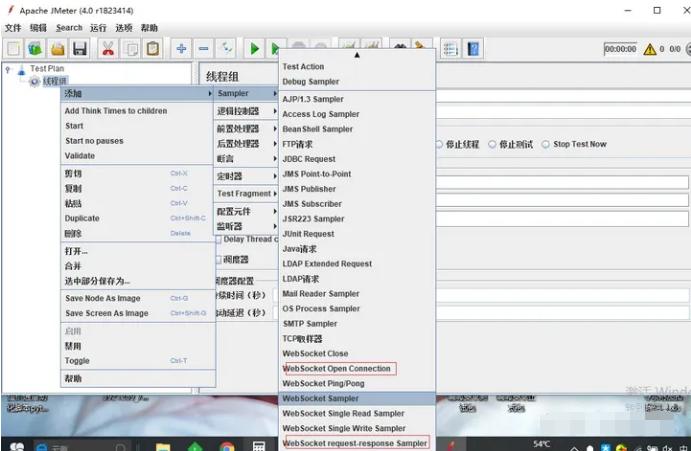Click the Paste clipboard icon
Screen dimensions: 691x451
153,48
